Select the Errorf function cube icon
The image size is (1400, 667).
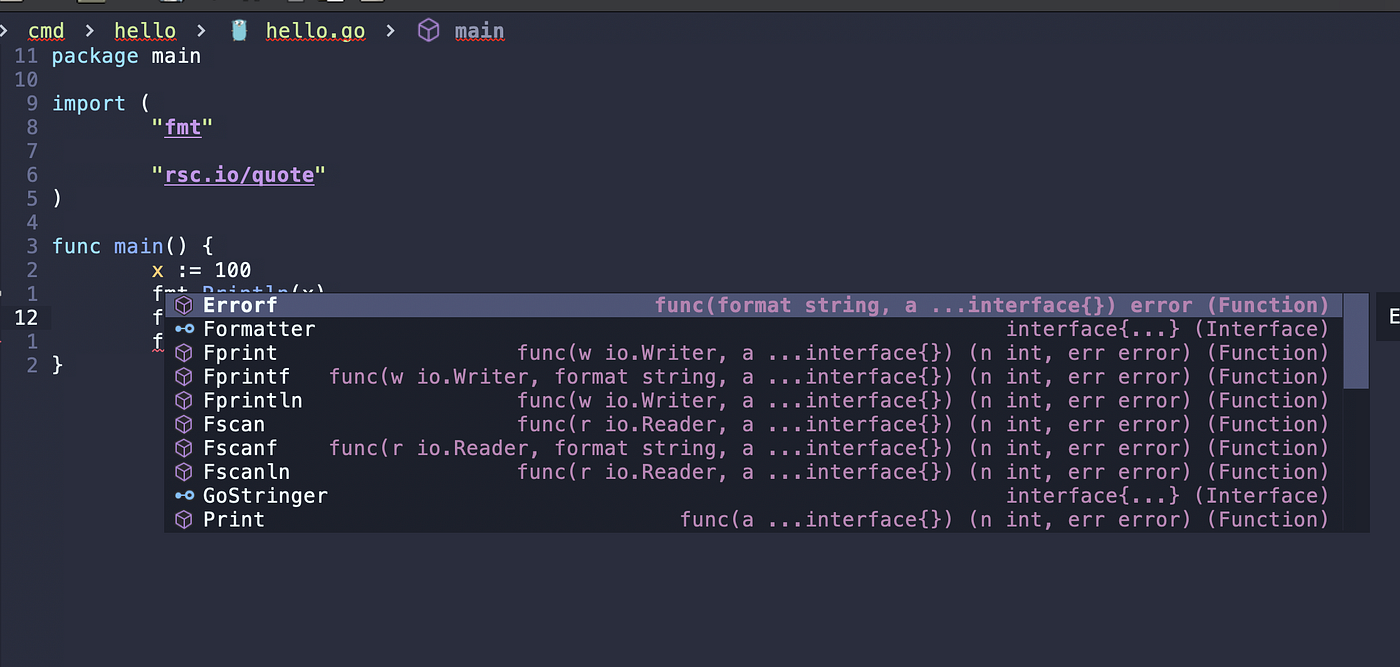tap(183, 305)
